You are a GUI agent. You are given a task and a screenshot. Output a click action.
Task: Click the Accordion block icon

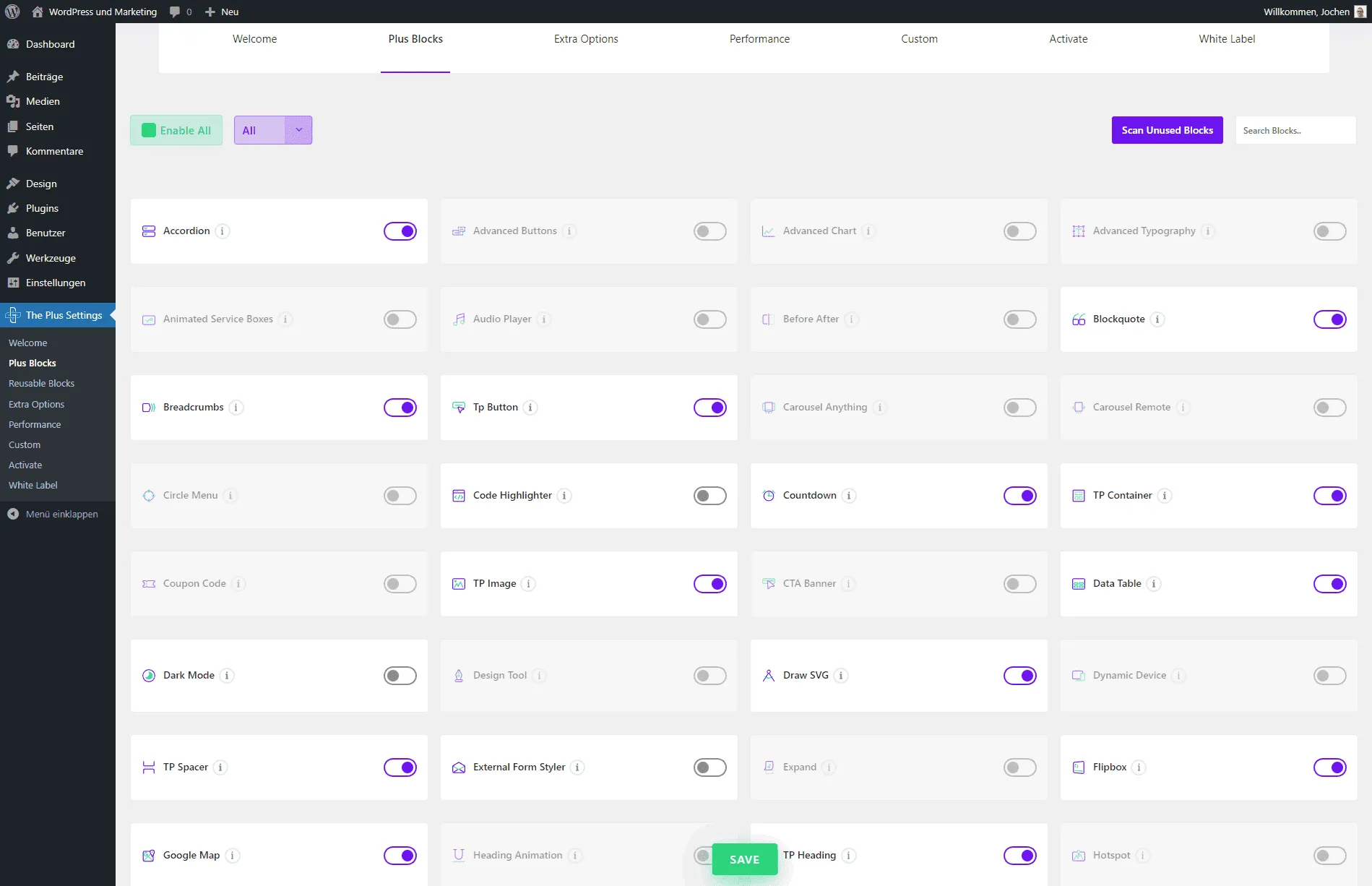pos(149,231)
